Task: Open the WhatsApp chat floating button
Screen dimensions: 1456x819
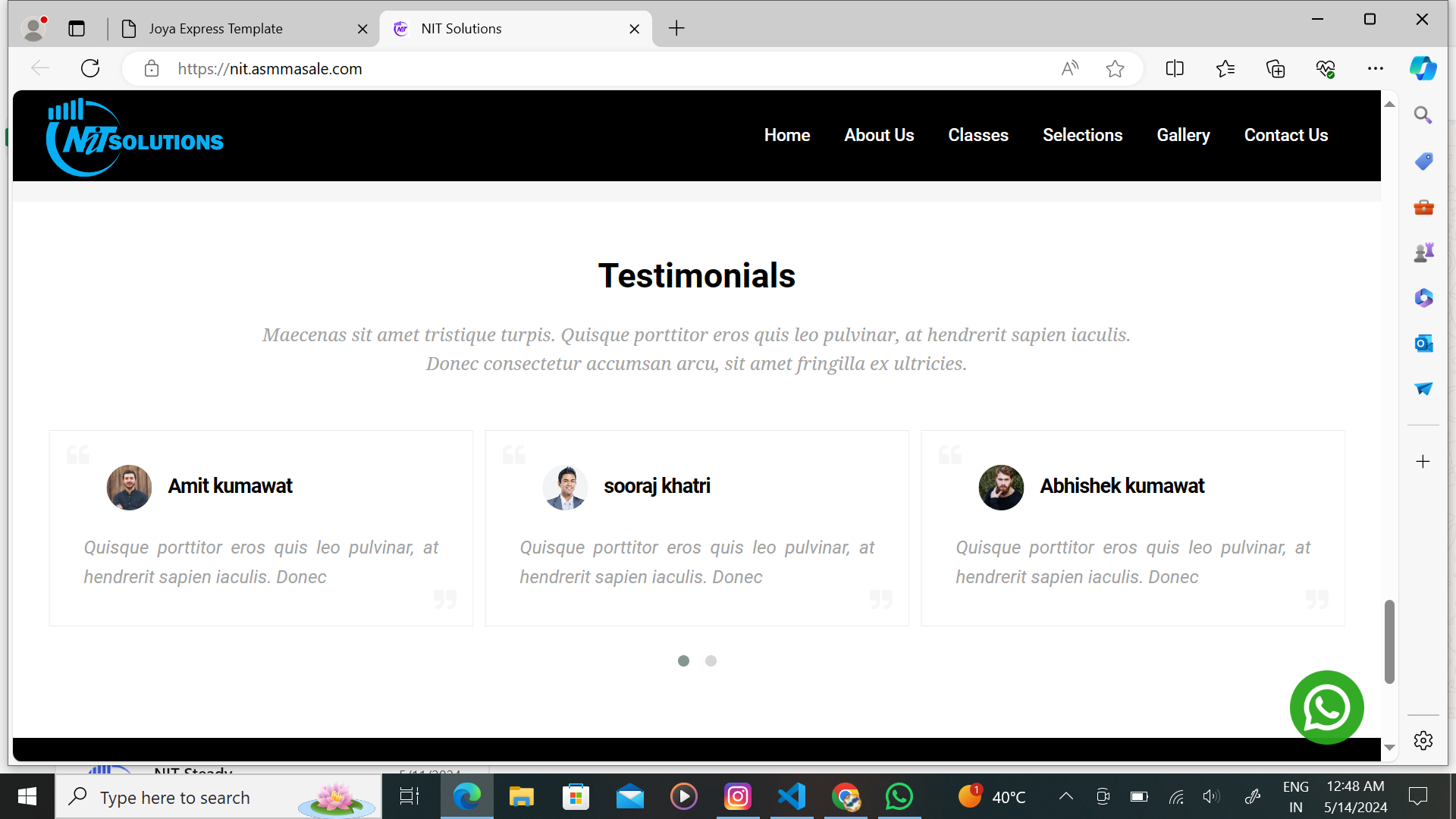Action: pyautogui.click(x=1326, y=708)
